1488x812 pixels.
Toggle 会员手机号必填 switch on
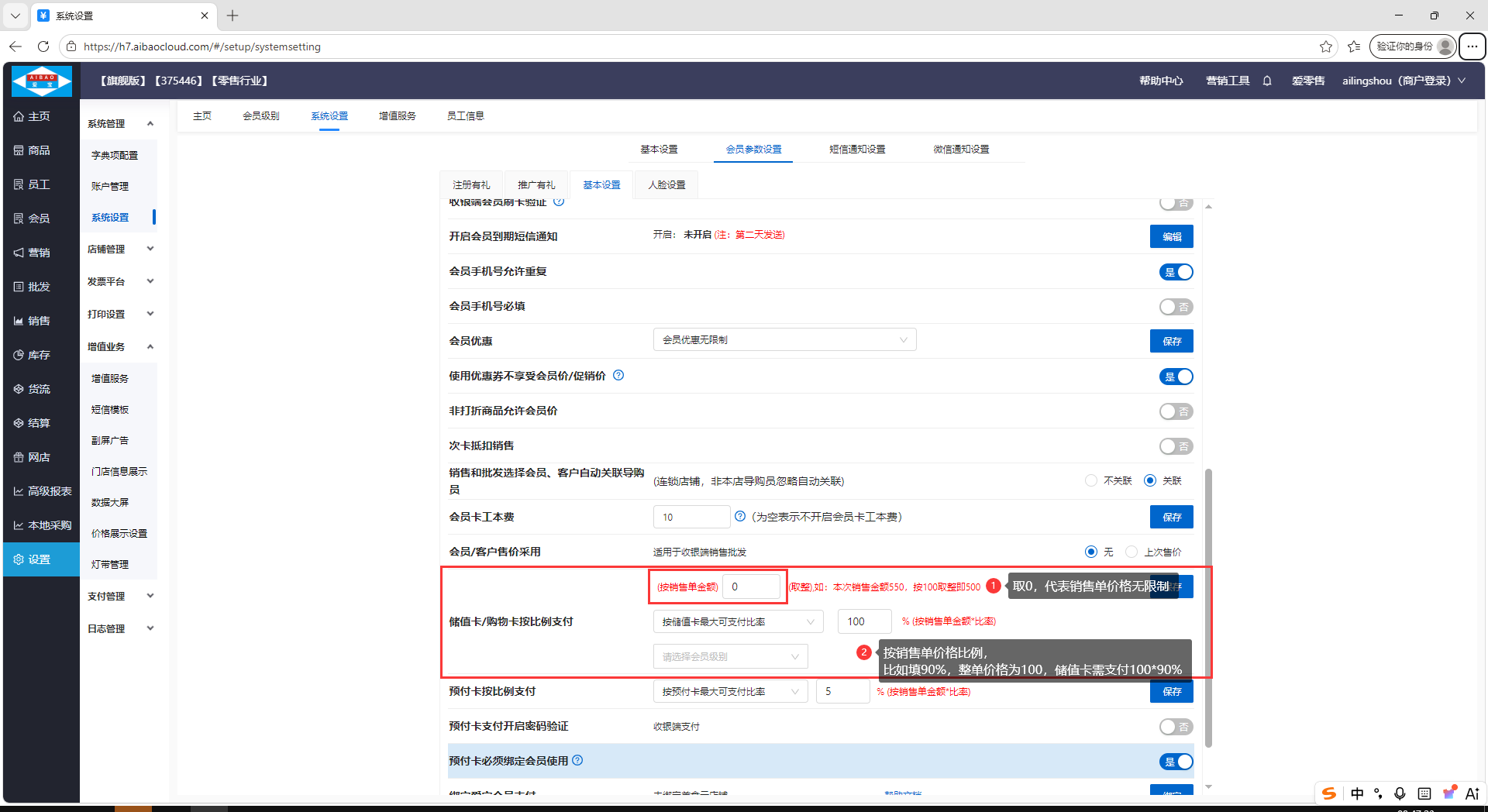tap(1175, 307)
